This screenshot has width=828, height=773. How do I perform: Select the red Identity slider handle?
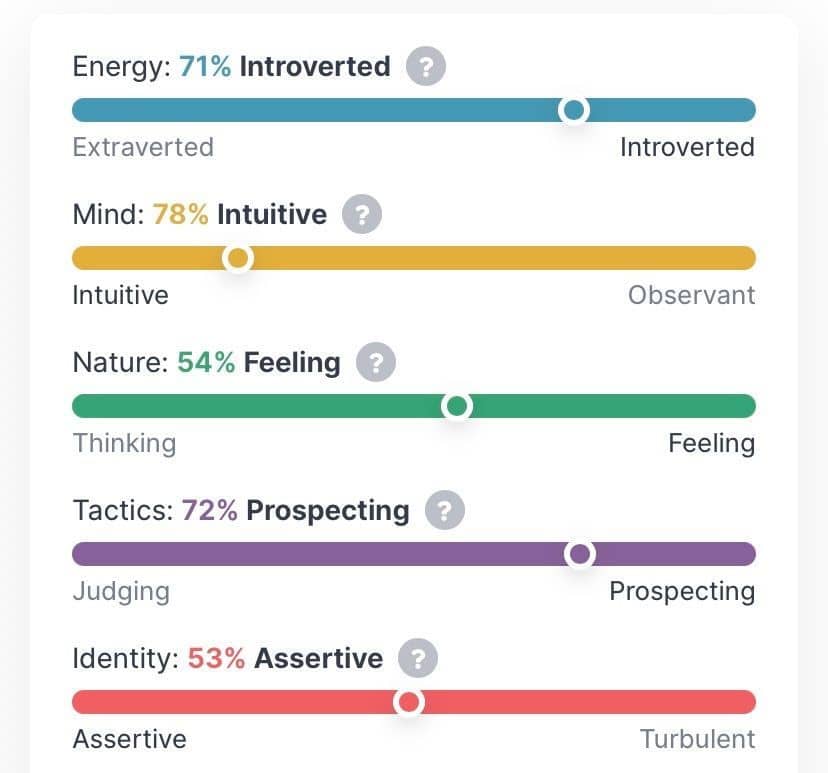(x=409, y=702)
